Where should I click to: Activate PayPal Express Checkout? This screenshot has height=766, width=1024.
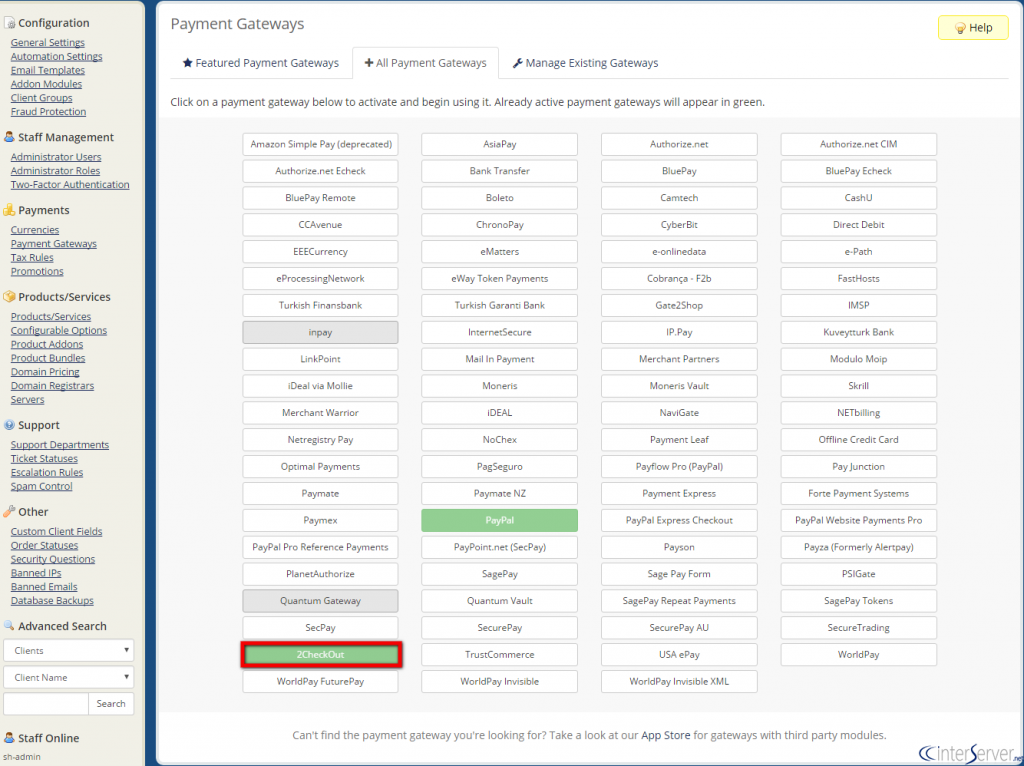(x=679, y=520)
